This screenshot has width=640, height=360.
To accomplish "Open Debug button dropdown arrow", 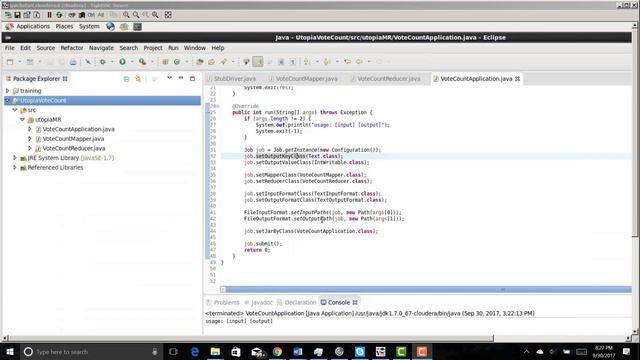I will (112, 62).
